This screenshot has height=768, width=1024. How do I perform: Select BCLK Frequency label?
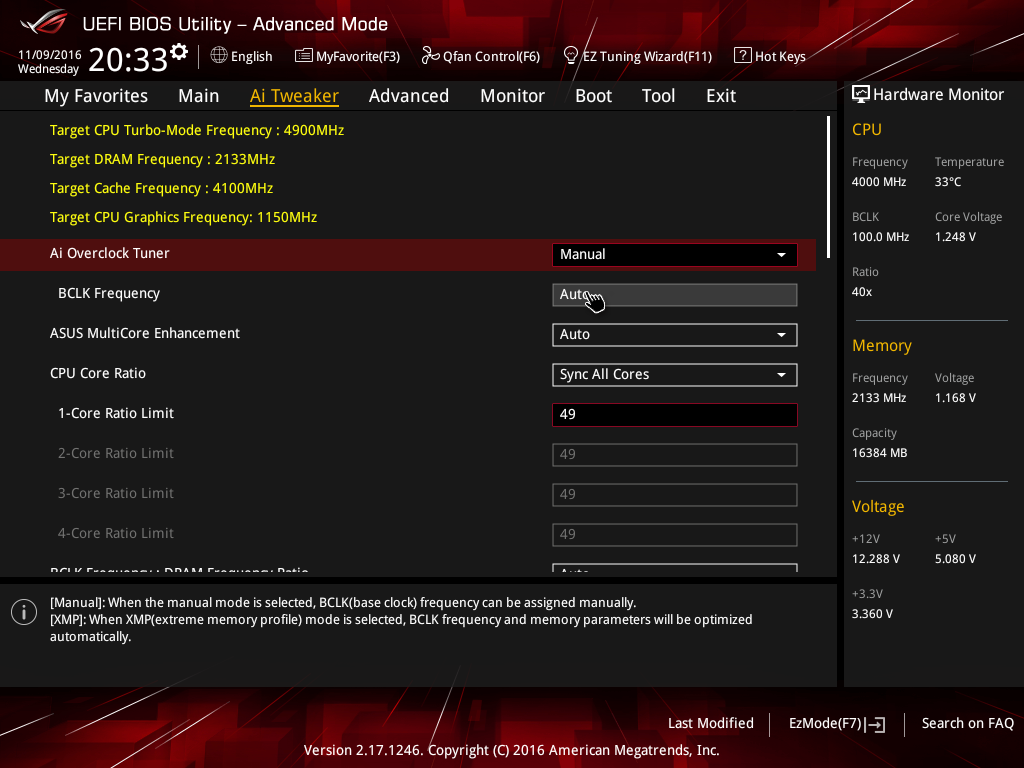(109, 294)
